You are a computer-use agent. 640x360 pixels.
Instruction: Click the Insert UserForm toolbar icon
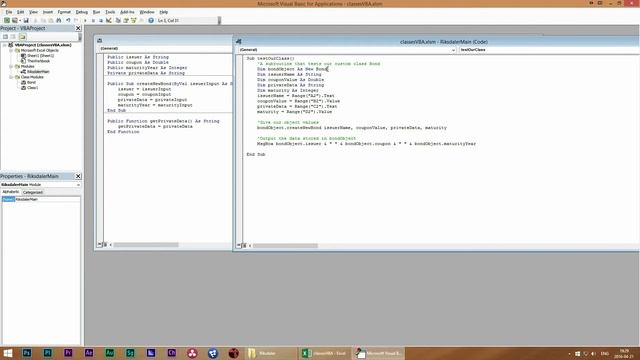14,20
